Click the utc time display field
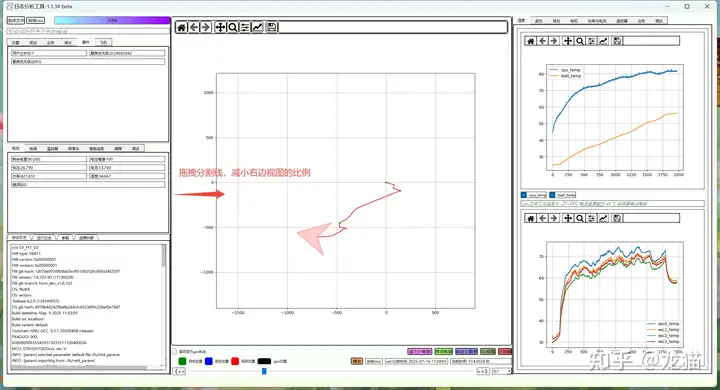The width and height of the screenshot is (720, 390). (x=416, y=362)
